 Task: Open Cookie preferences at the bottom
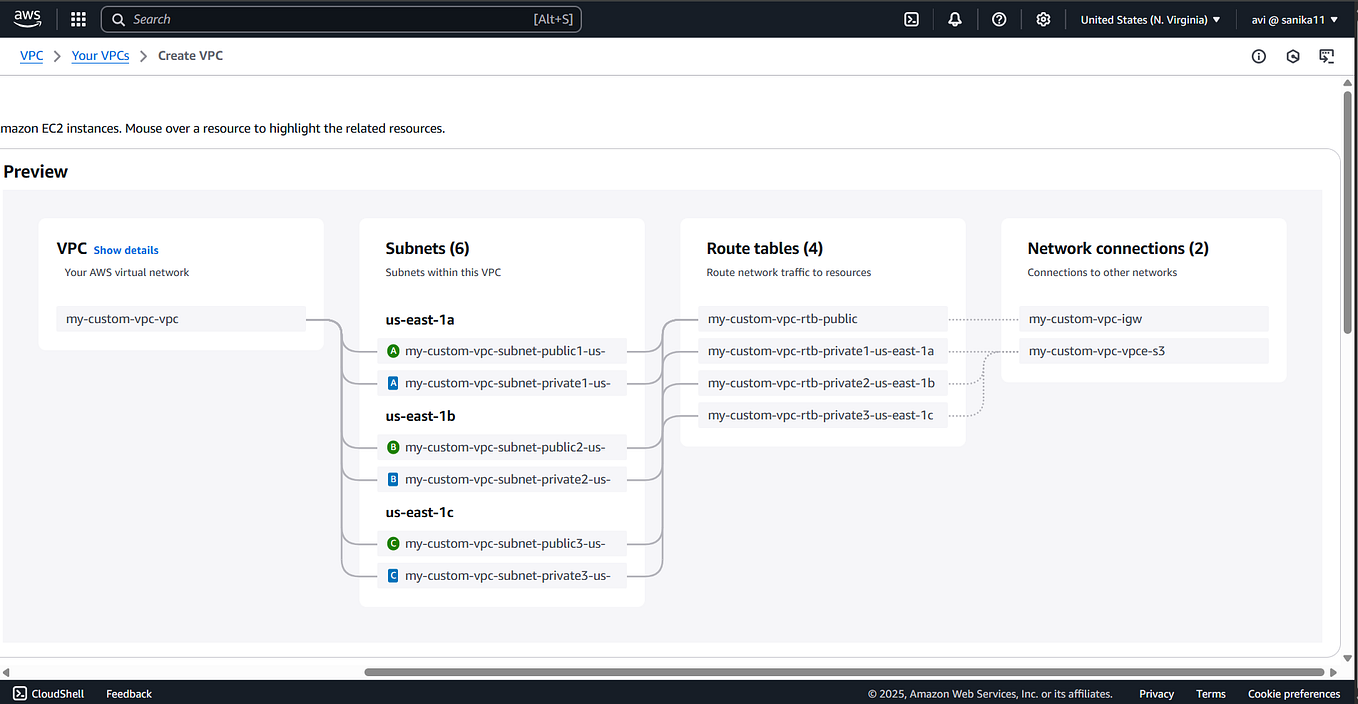pyautogui.click(x=1293, y=693)
